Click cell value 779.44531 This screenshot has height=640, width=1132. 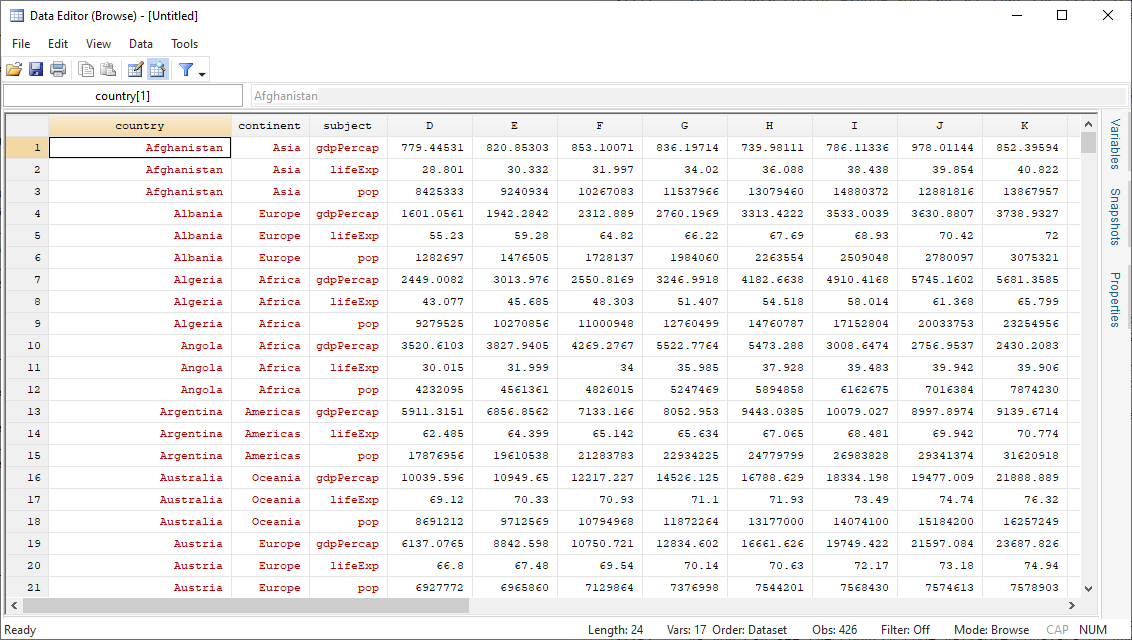(x=432, y=147)
